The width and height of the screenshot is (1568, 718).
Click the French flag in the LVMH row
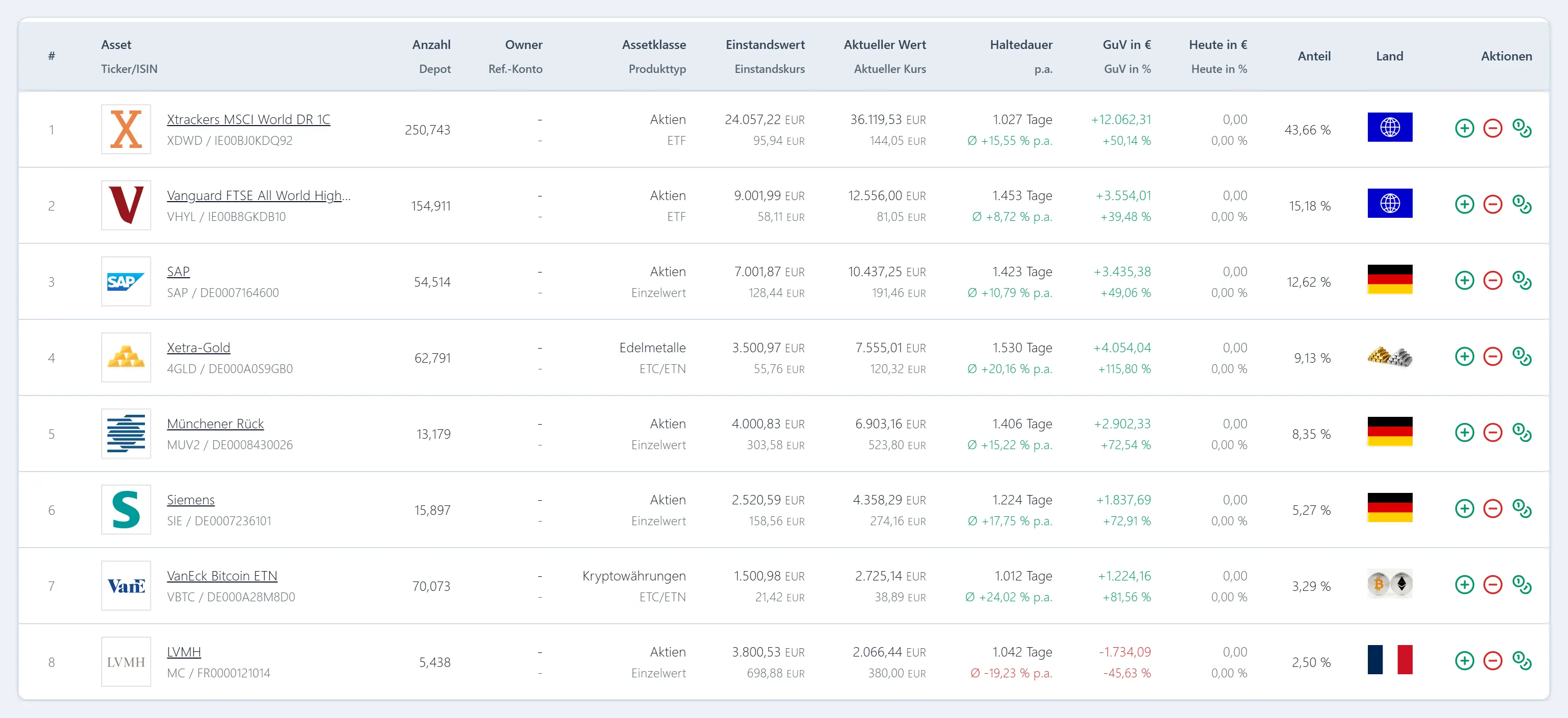click(1390, 660)
